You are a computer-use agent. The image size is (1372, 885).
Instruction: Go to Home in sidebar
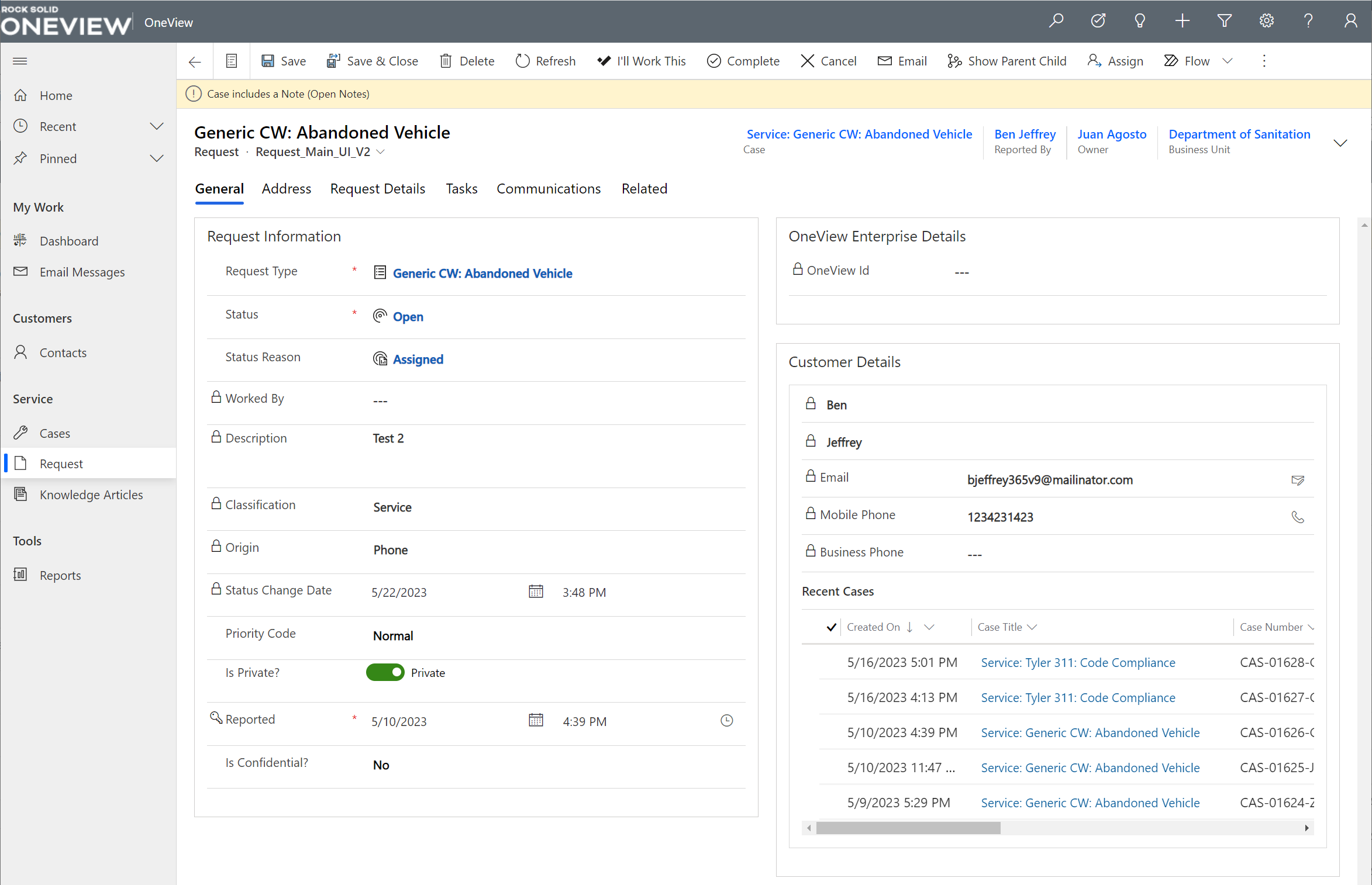click(88, 95)
